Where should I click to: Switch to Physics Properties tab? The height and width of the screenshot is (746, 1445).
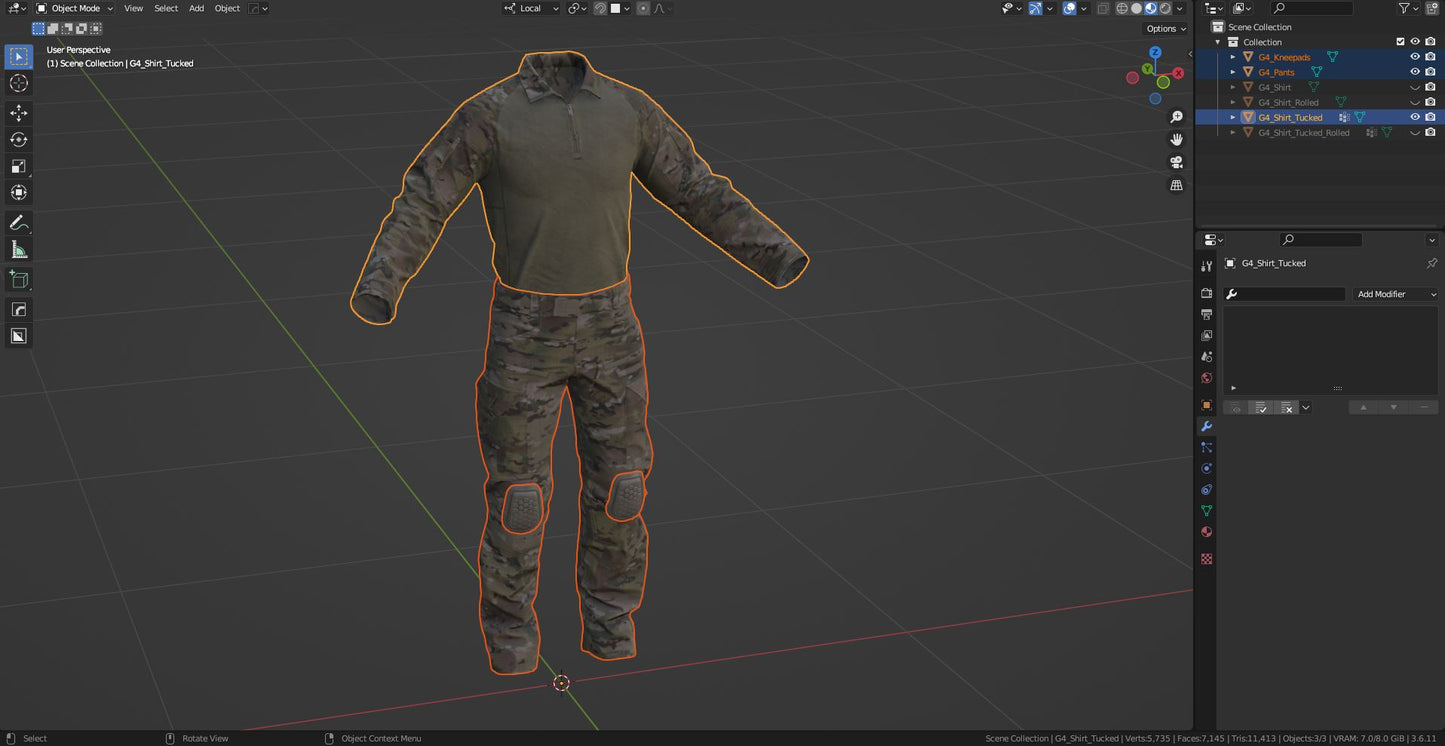(1206, 467)
